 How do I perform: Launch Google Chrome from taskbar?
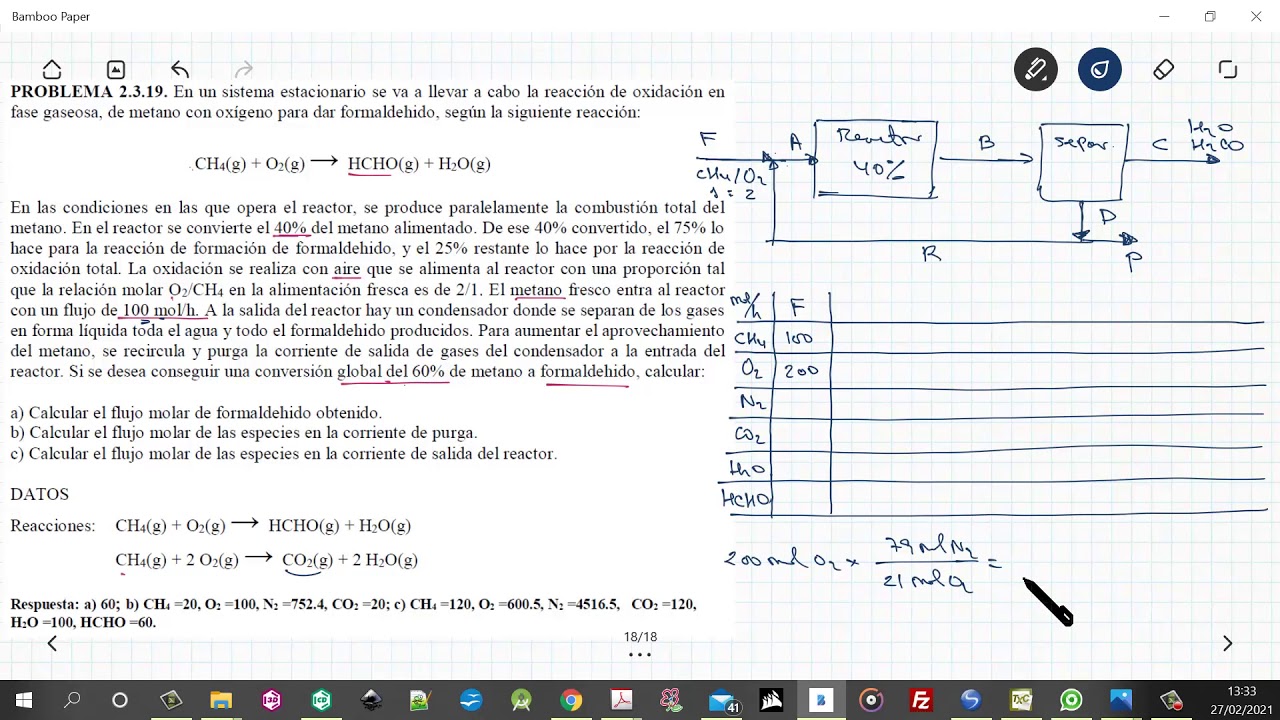click(x=571, y=700)
